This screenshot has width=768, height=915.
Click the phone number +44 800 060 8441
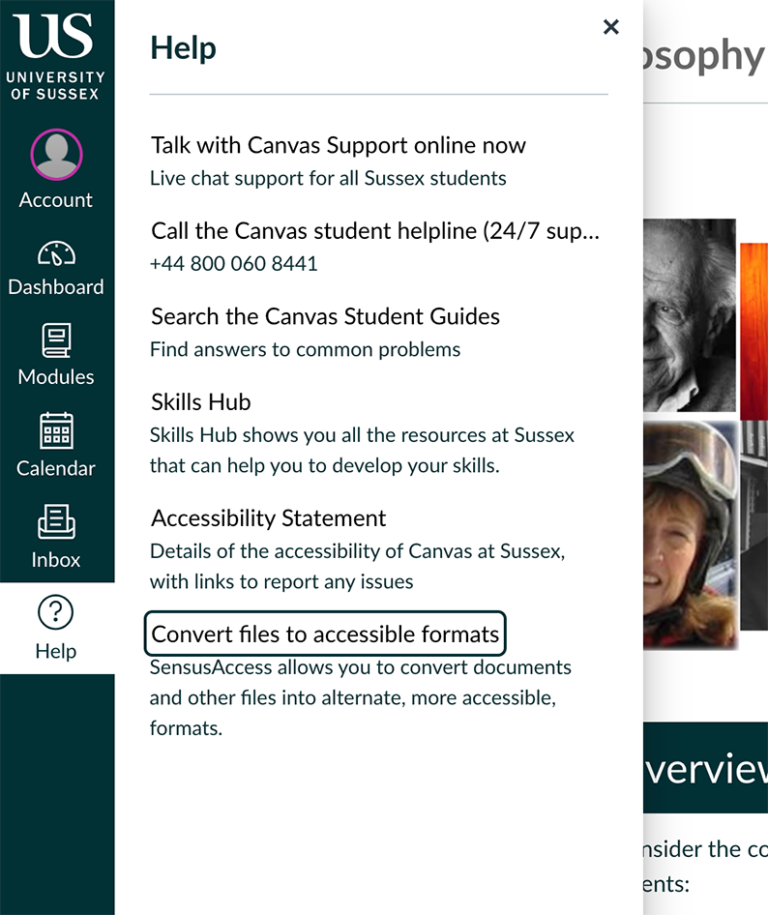[234, 263]
